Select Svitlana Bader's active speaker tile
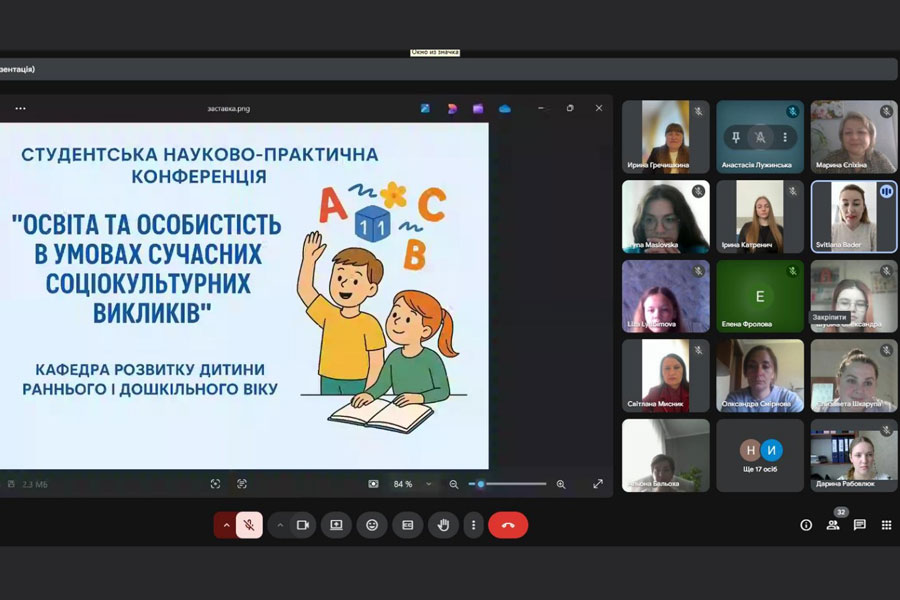Image resolution: width=900 pixels, height=600 pixels. pos(854,216)
